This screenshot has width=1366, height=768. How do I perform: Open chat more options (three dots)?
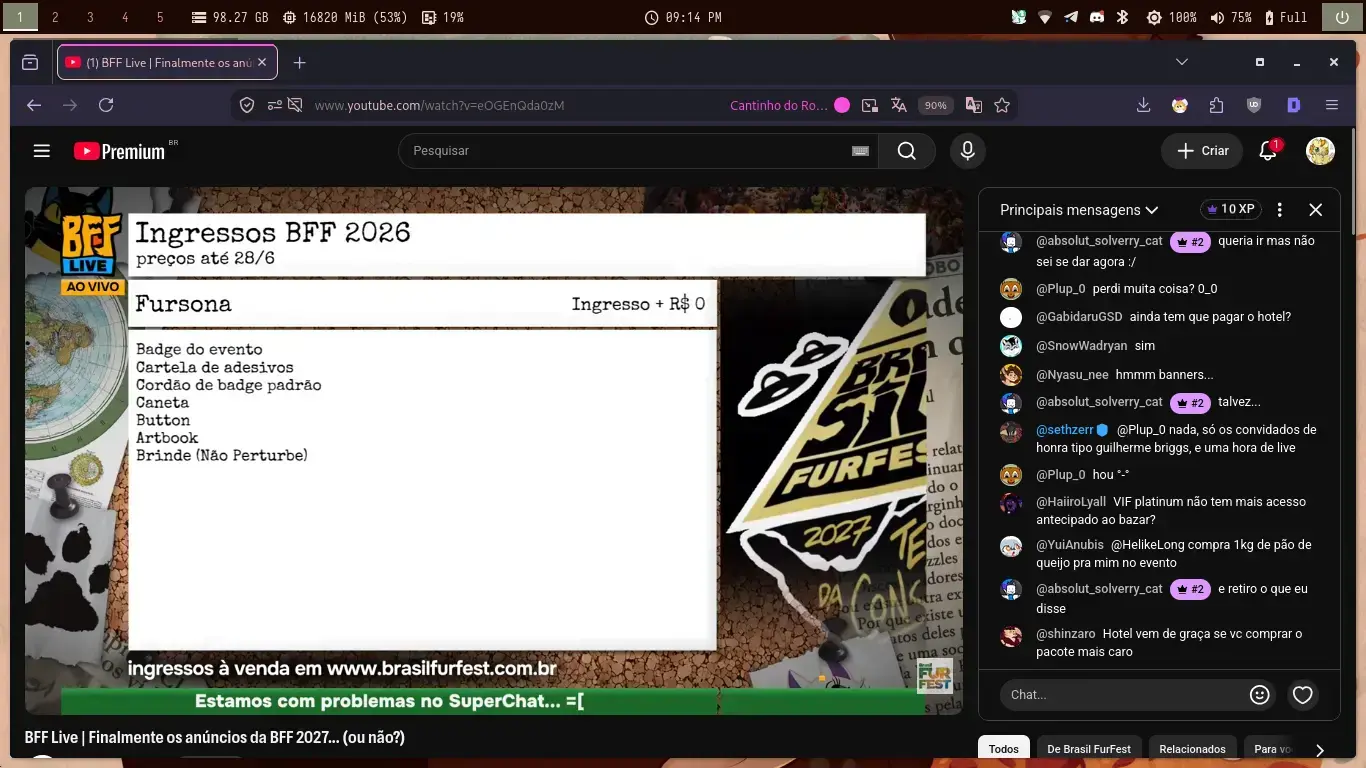coord(1279,210)
